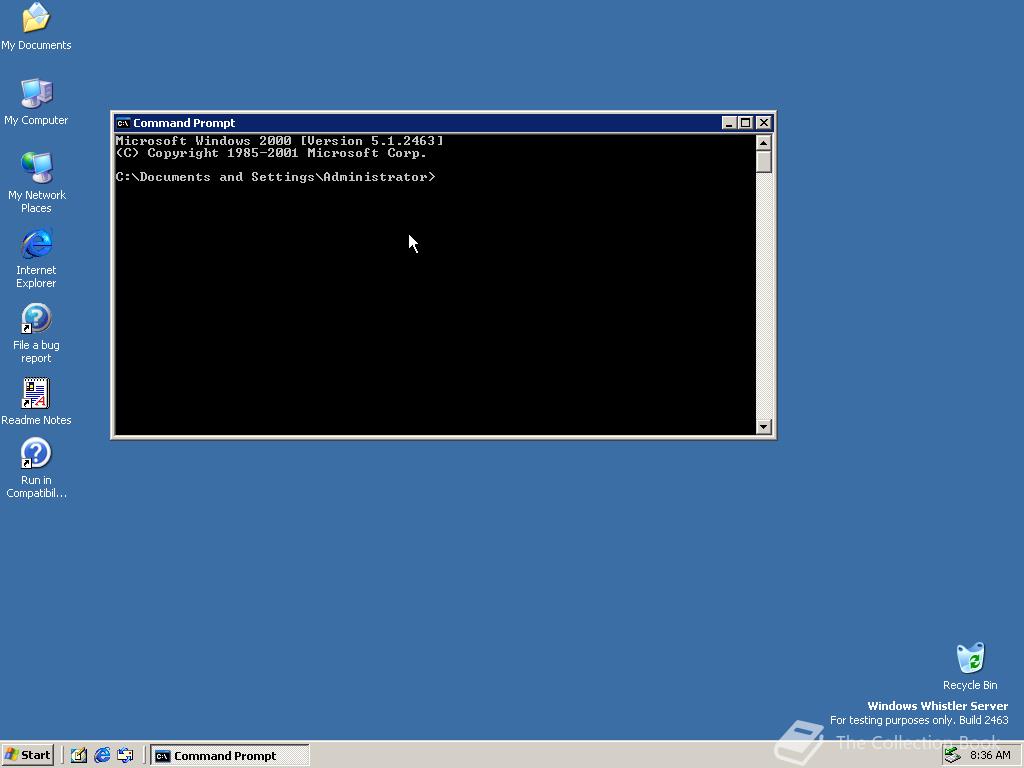Click the network status tray icon
Viewport: 1024px width, 768px height.
click(x=953, y=756)
